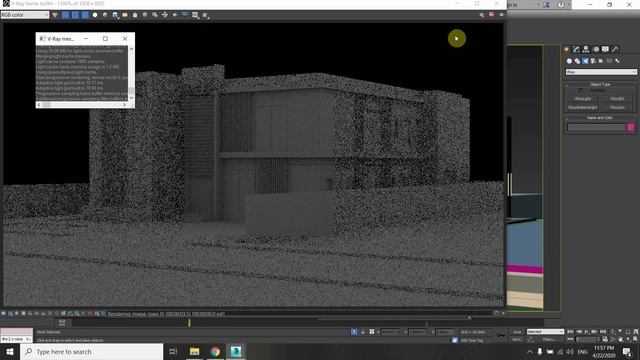640x360 pixels.
Task: Open the Selected key filter dropdown
Action: pyautogui.click(x=545, y=332)
